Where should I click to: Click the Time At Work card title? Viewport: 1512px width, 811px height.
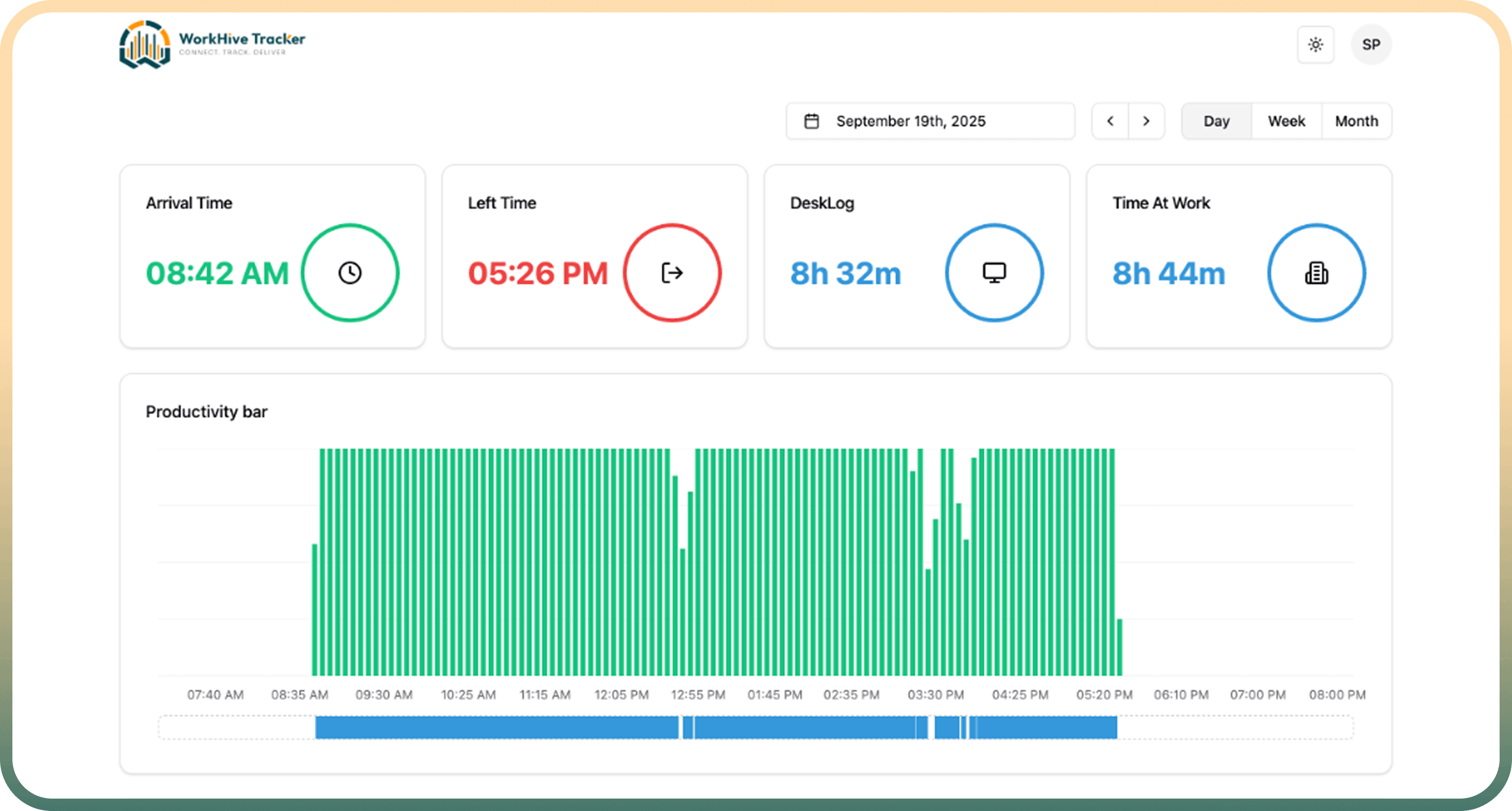tap(1161, 203)
